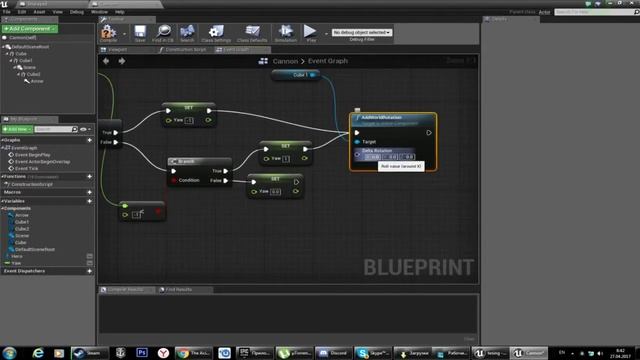Add a new event dispatcher with plus icon
This screenshot has width=640, height=360.
pyautogui.click(x=89, y=271)
